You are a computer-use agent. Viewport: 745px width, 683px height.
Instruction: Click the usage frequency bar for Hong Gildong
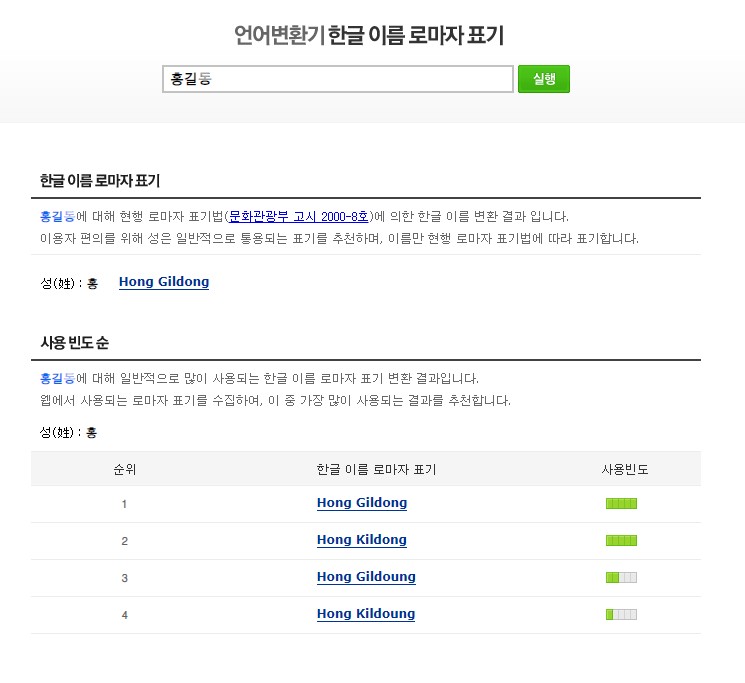point(621,503)
